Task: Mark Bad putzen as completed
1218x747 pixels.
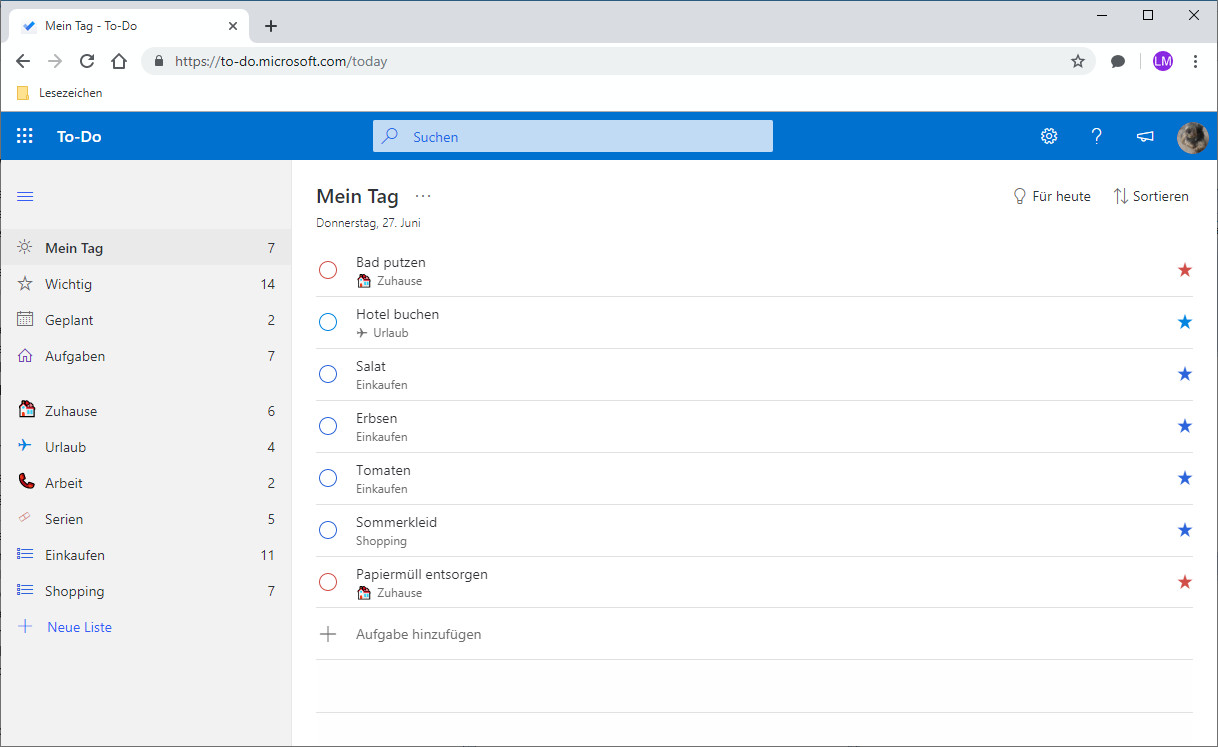Action: pos(328,270)
